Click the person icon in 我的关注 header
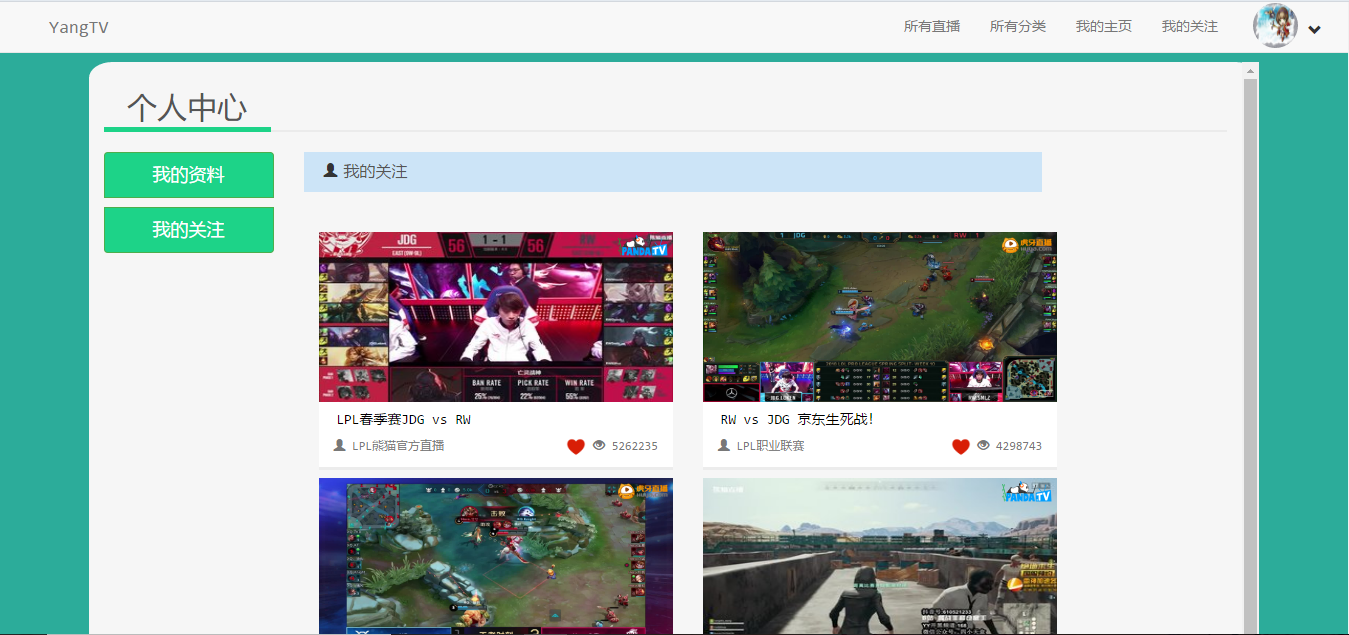This screenshot has width=1349, height=635. coord(331,171)
